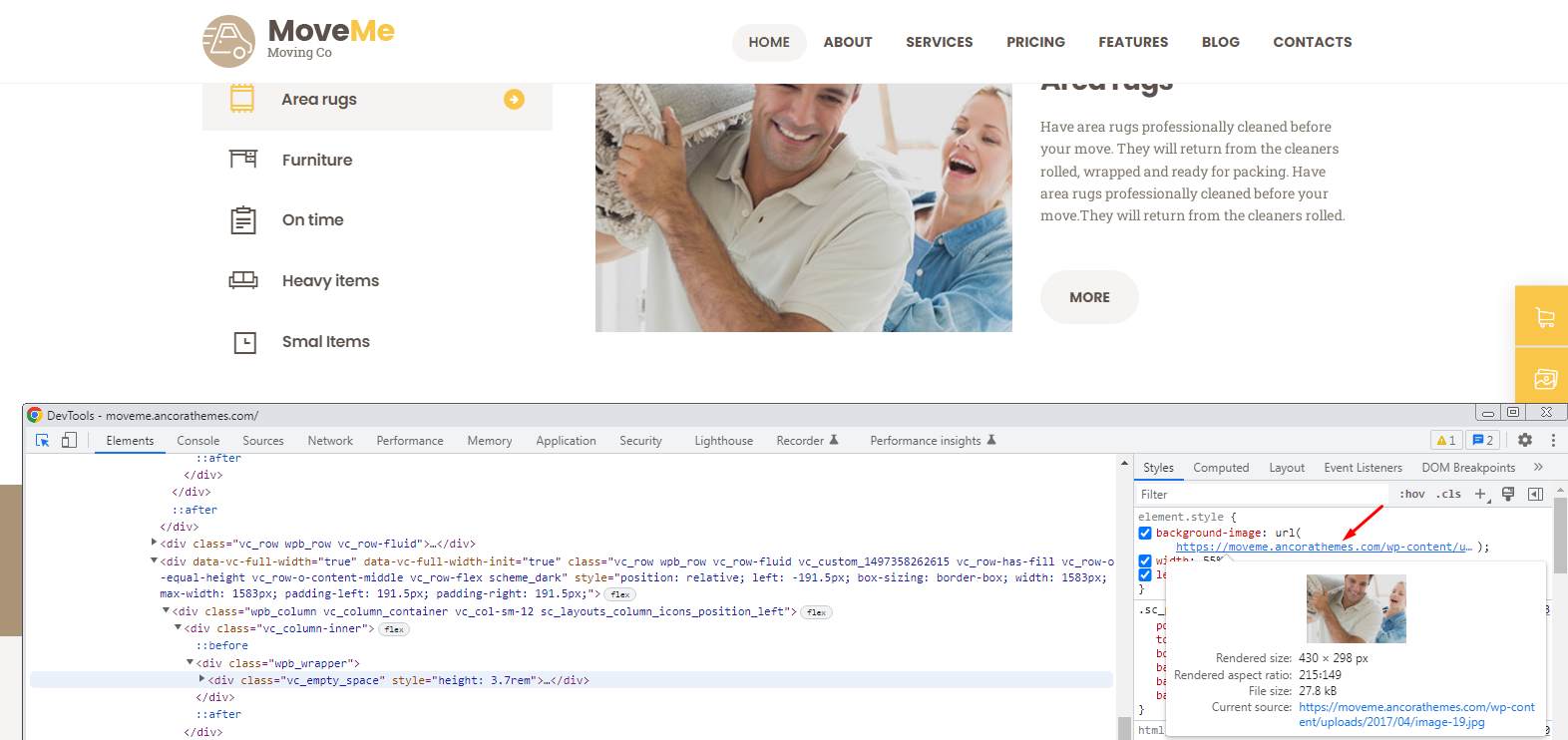Open the FEATURES menu item

click(x=1133, y=42)
